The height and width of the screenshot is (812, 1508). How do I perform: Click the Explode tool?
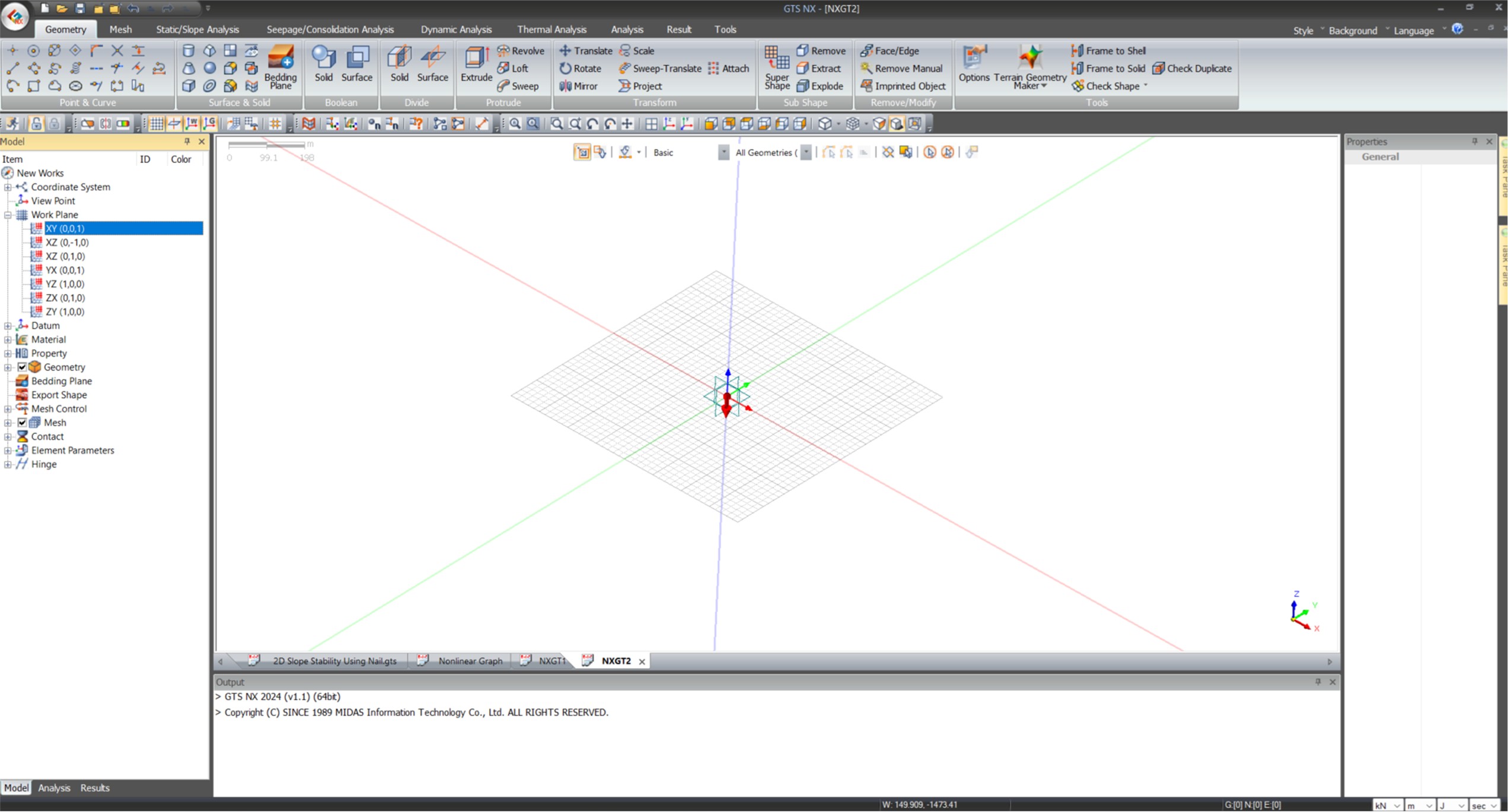[820, 86]
